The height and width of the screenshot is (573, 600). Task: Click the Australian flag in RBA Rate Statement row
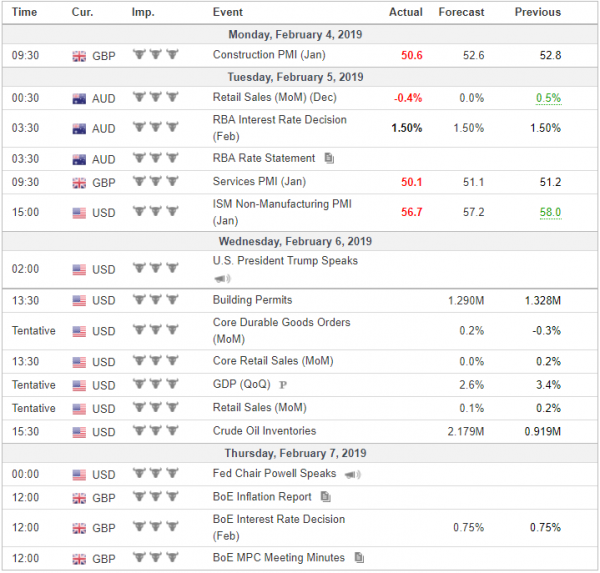(79, 160)
